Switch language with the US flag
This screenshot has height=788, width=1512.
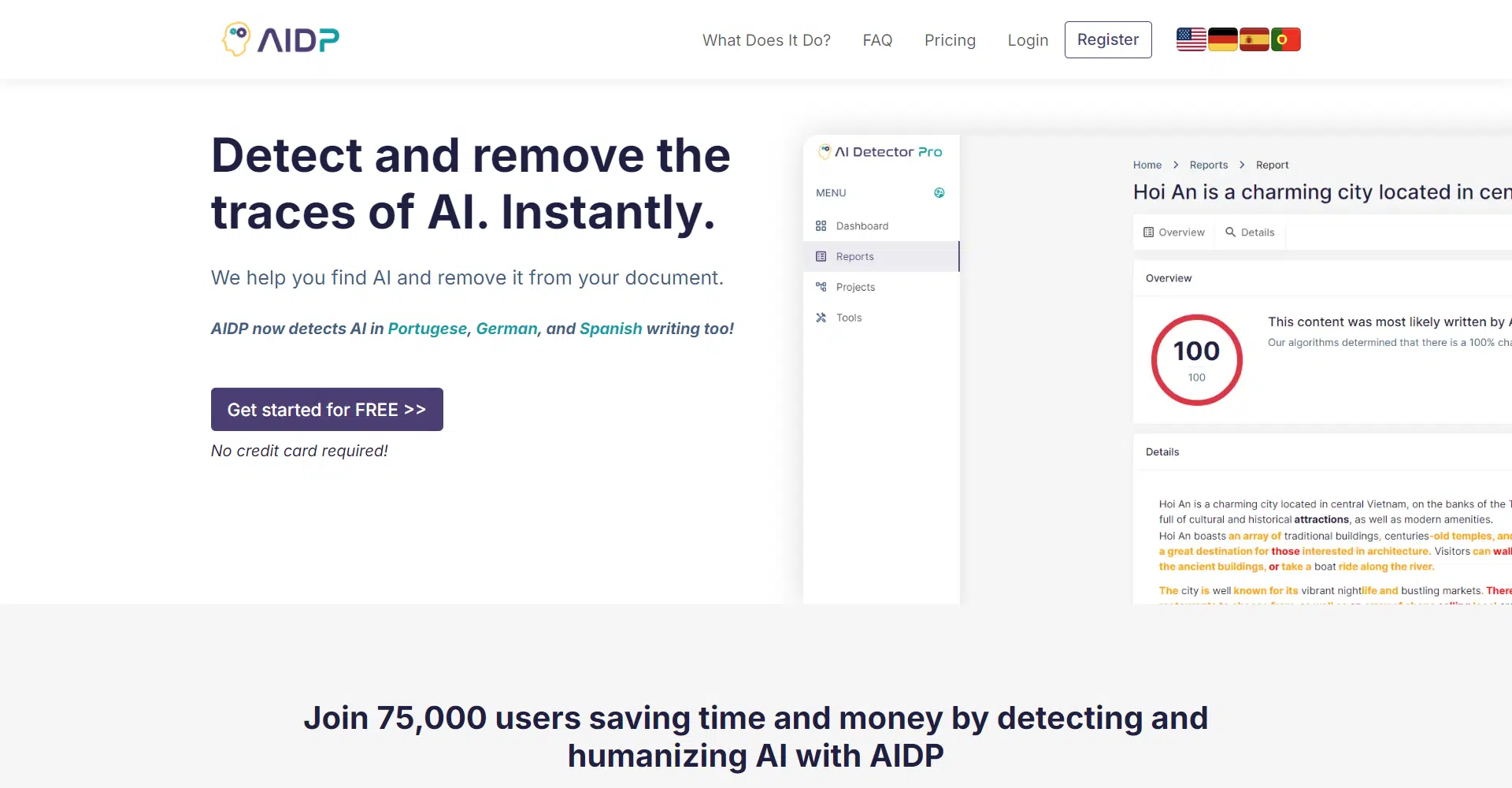[1191, 39]
